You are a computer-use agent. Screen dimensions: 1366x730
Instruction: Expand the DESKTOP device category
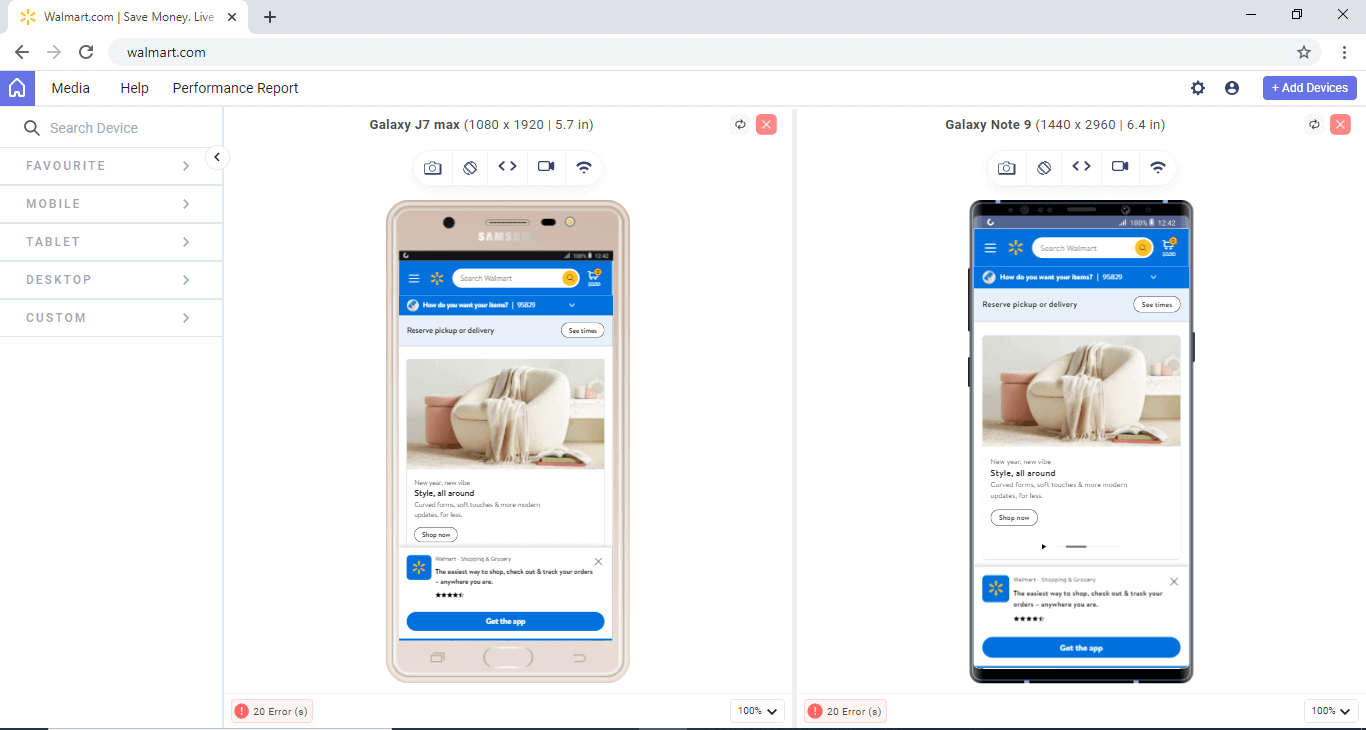click(x=111, y=280)
